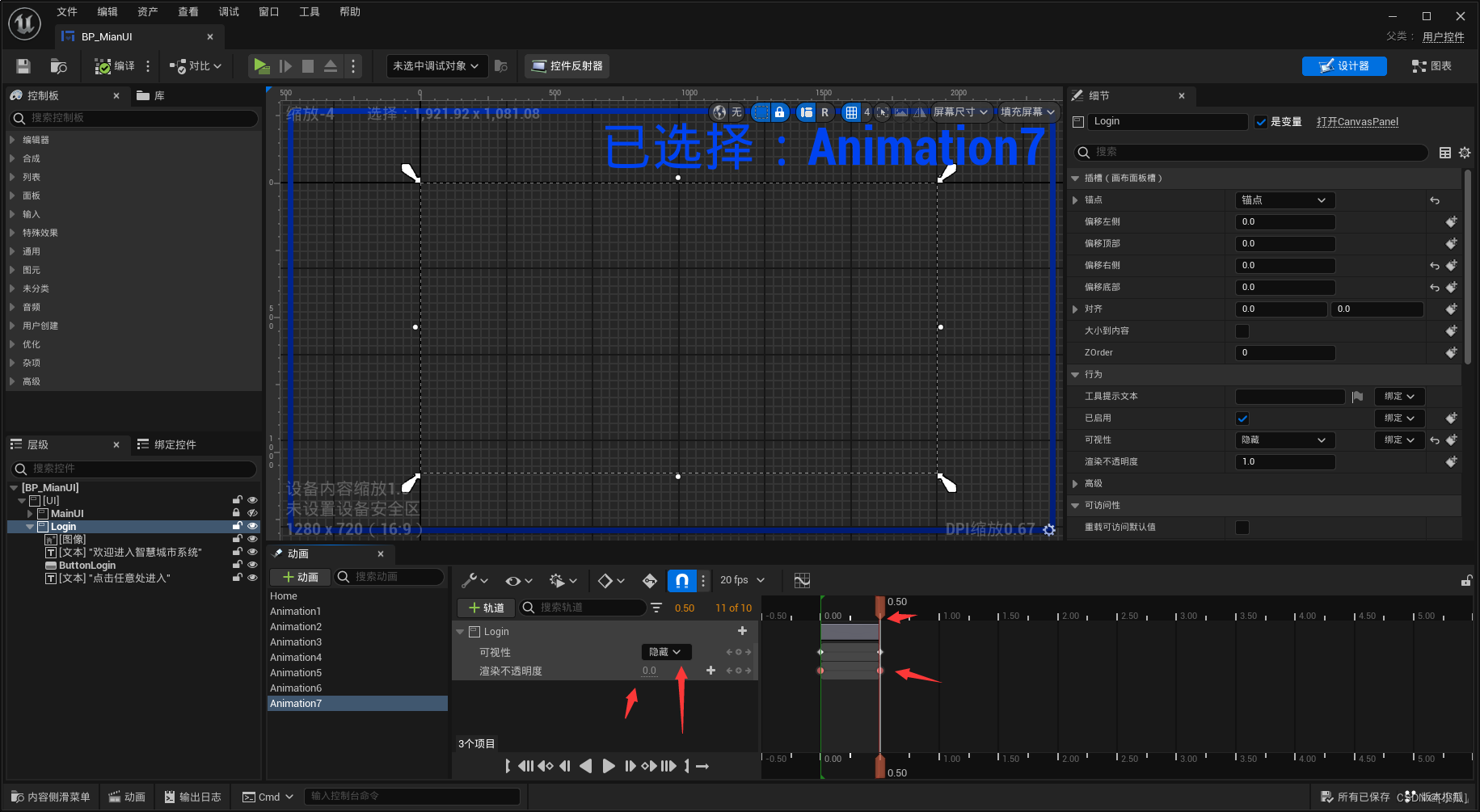Screen dimensions: 1480x812
Task: Switch to the 绑定控件 tab
Action: click(x=167, y=444)
